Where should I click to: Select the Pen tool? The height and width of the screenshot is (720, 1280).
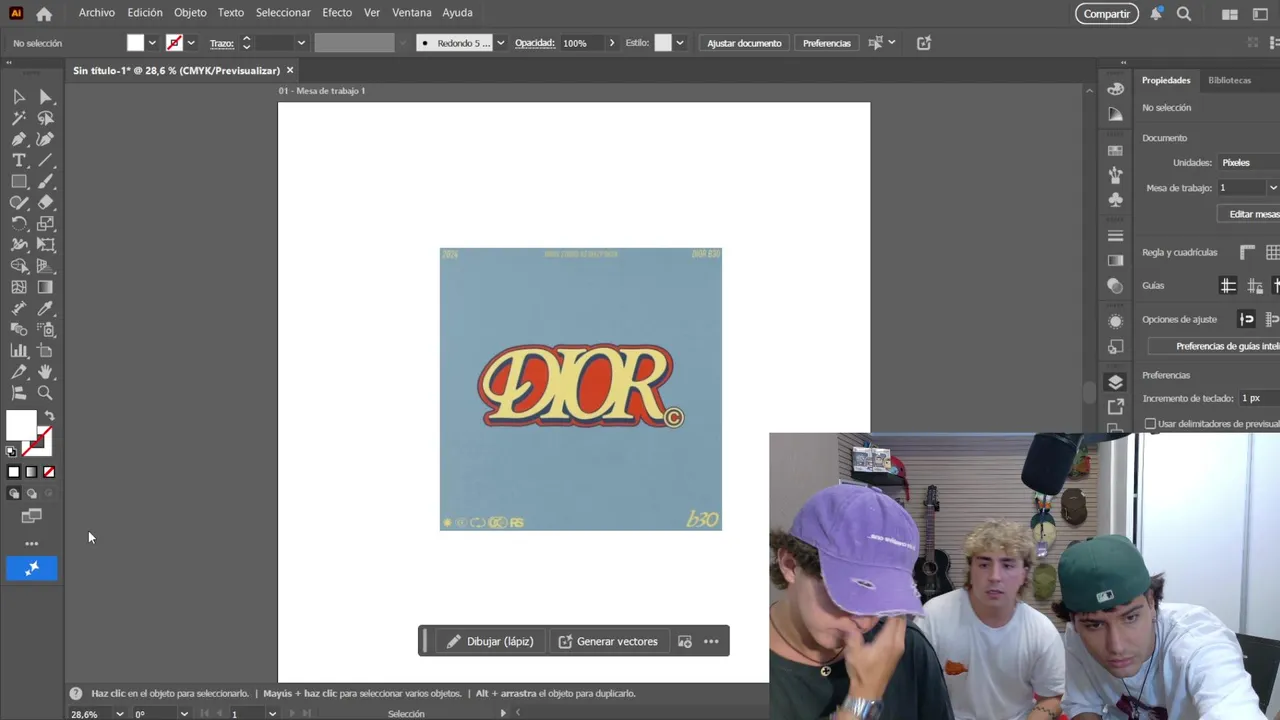(x=19, y=139)
